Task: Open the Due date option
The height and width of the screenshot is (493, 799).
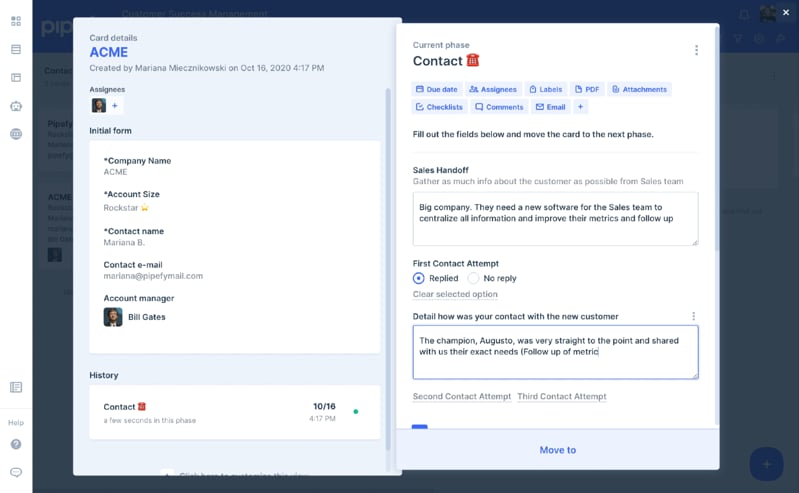Action: pos(436,89)
